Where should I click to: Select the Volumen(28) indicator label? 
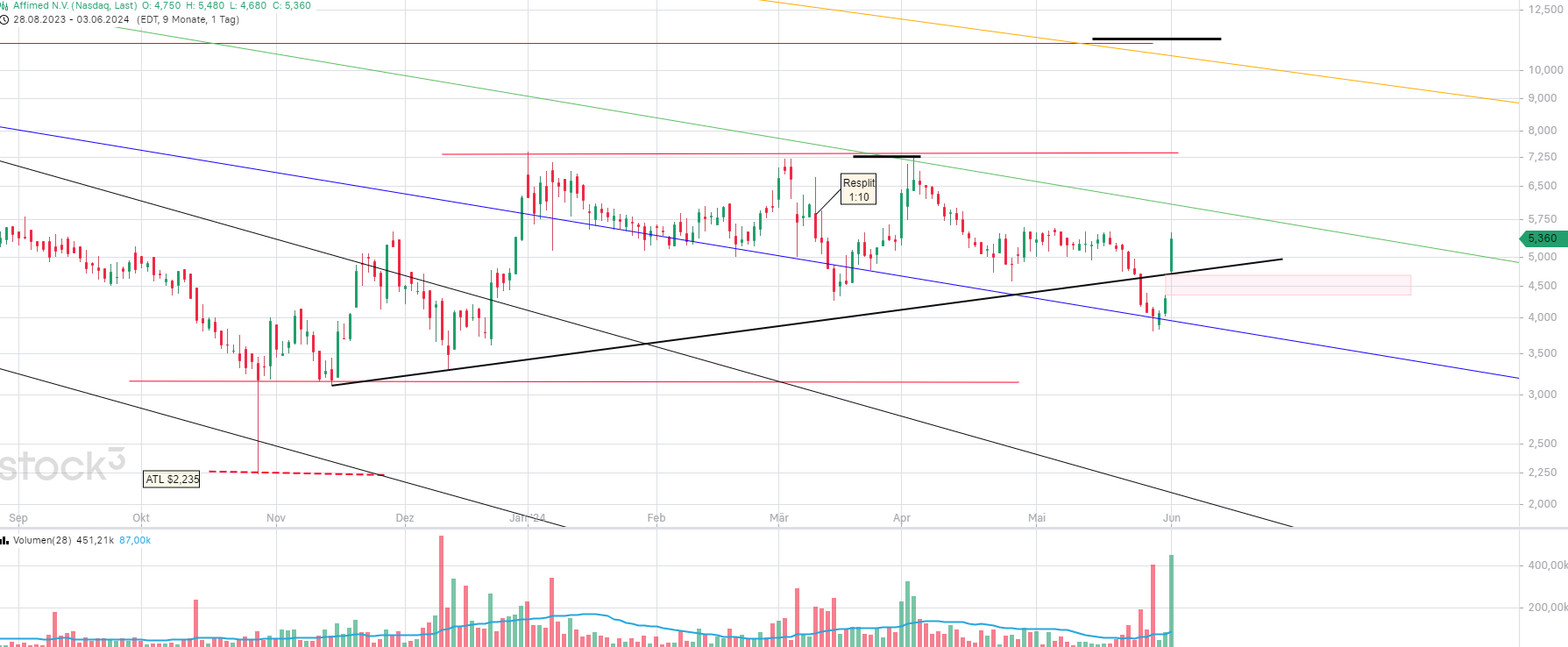click(x=42, y=540)
